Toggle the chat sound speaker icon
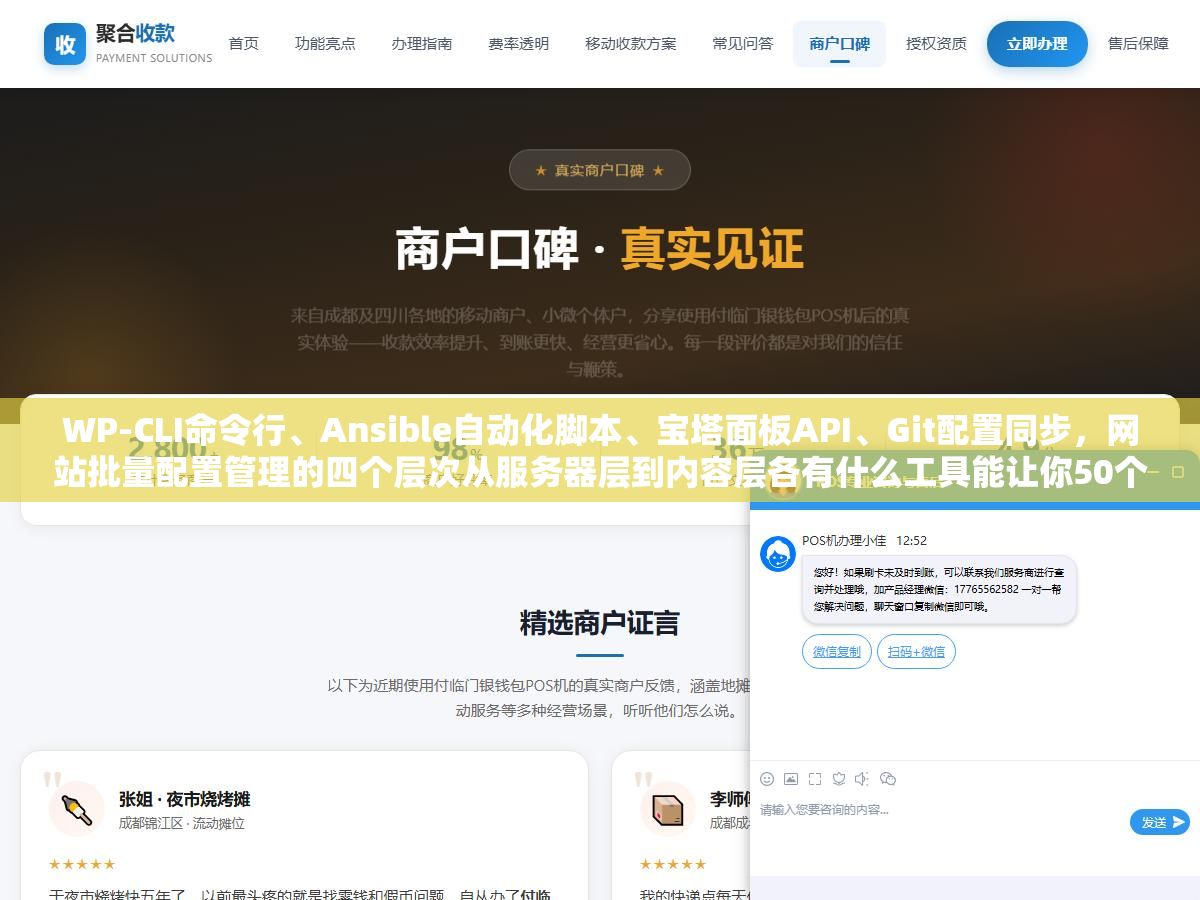Screen dimensions: 1200x900 click(863, 779)
